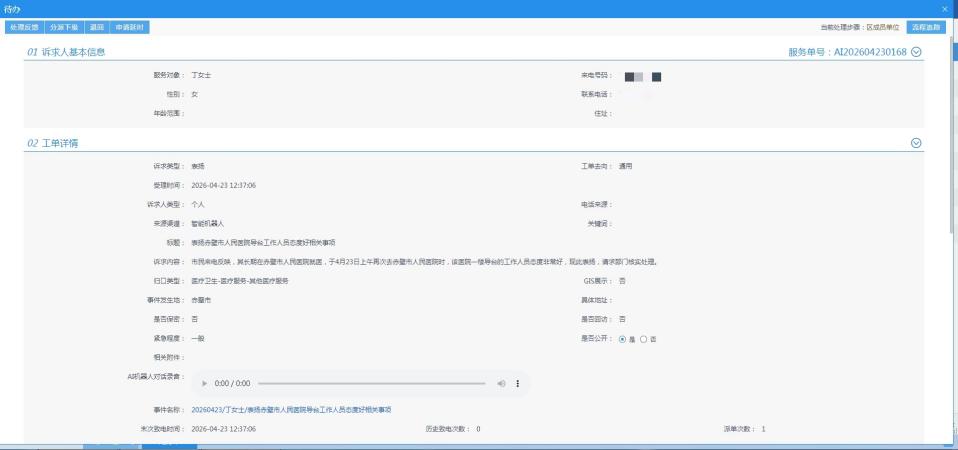958x450 pixels.
Task: Click the 退回 button
Action: 97,27
